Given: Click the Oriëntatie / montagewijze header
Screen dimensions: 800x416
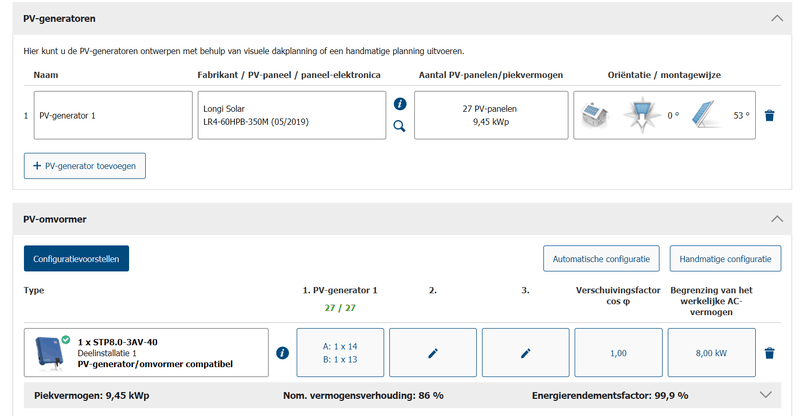Looking at the screenshot, I should [x=664, y=75].
